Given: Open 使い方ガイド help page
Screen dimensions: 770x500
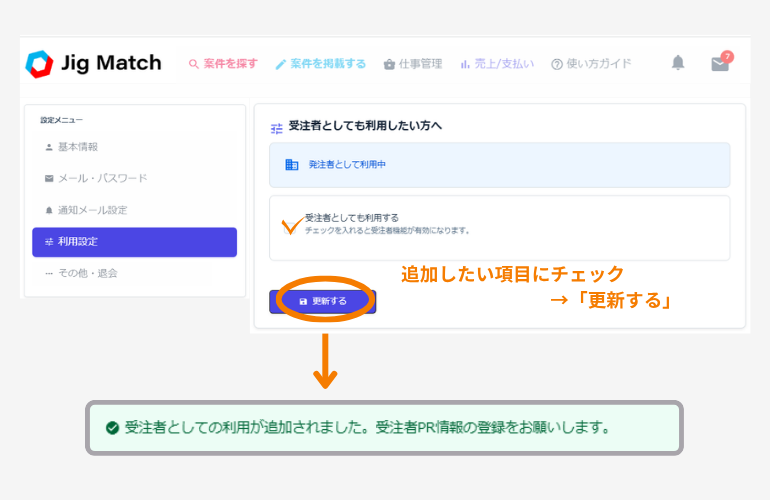Looking at the screenshot, I should click(591, 64).
